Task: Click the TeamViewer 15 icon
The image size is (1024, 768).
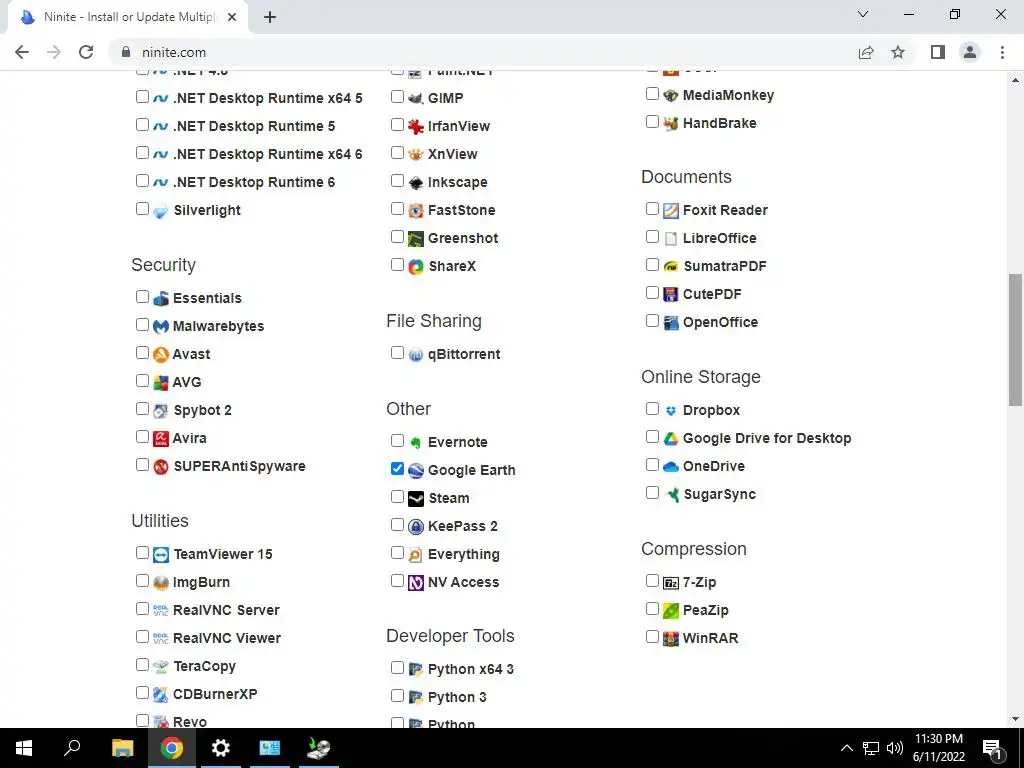Action: coord(161,554)
